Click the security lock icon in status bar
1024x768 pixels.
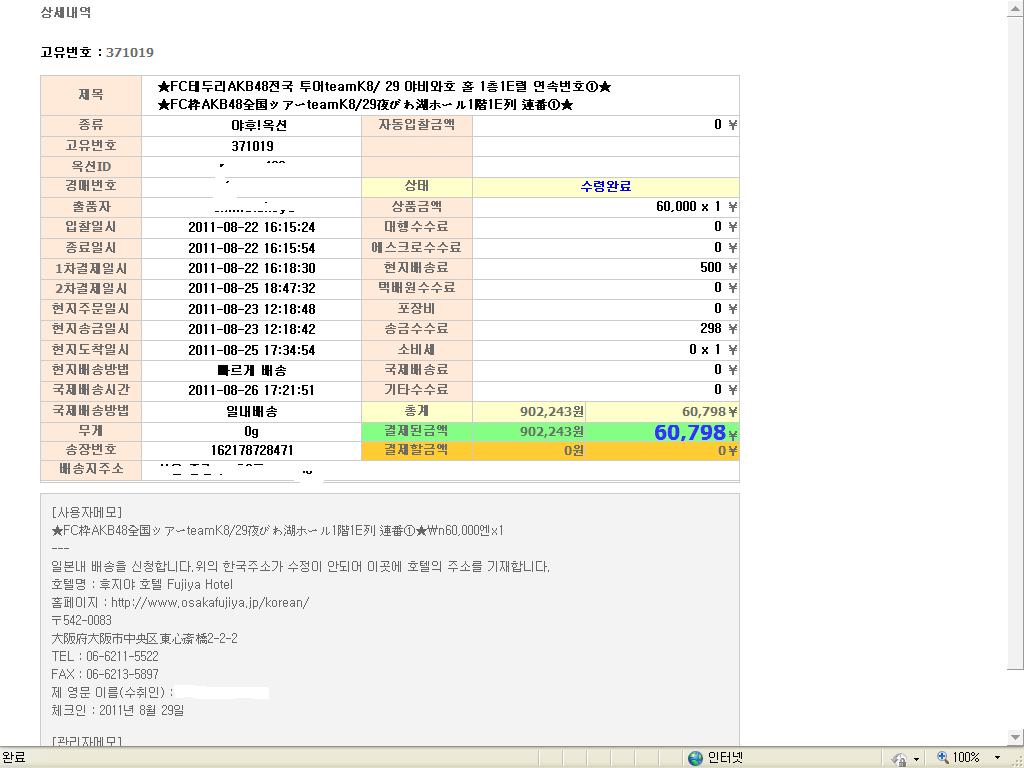coord(899,759)
